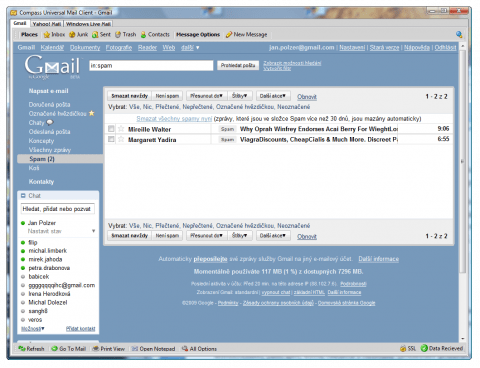Image resolution: width=480 pixels, height=368 pixels.
Task: Click the vertical scrollbar of mail page
Action: (x=462, y=162)
